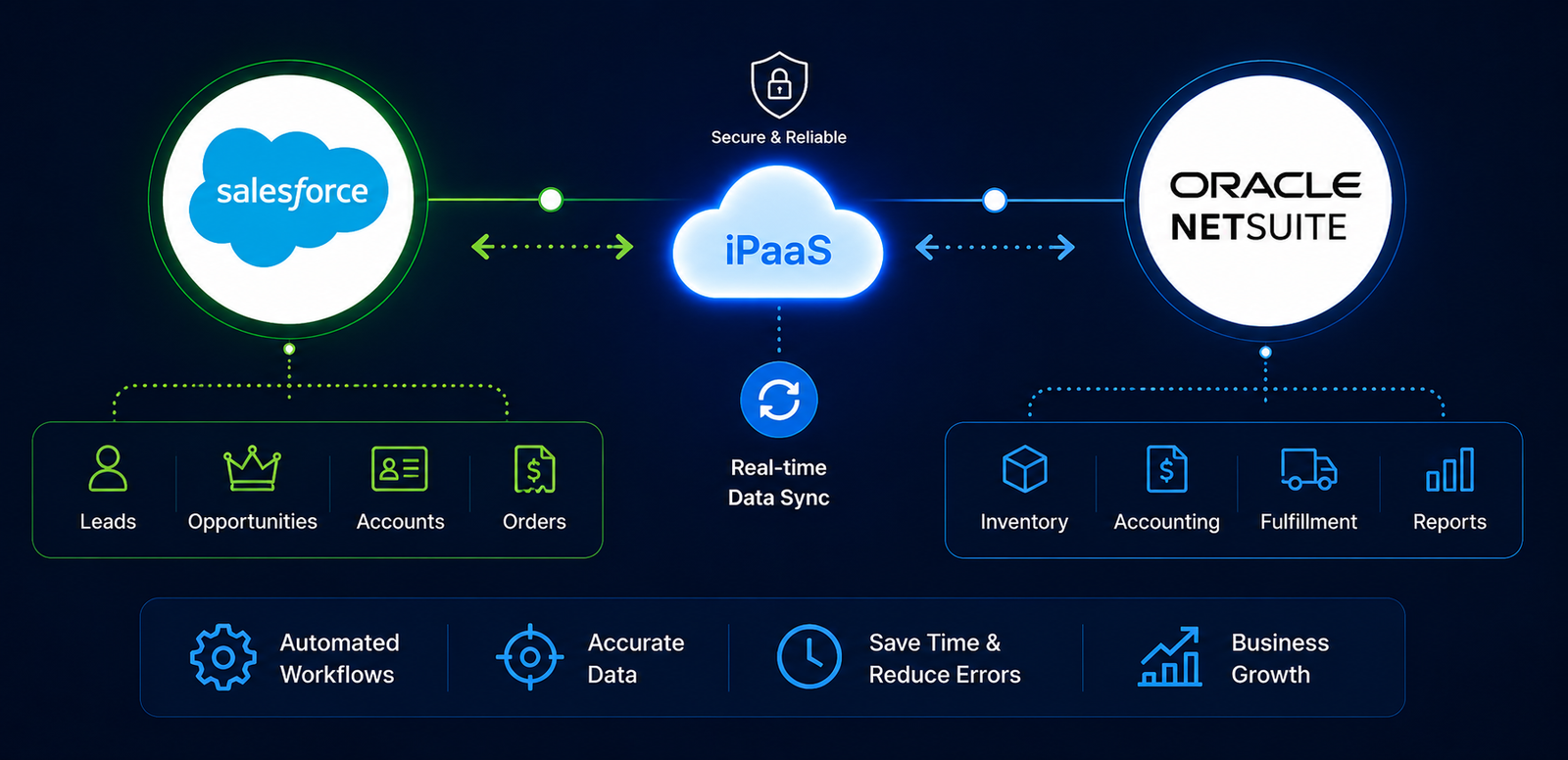Click the "Accurate Data" text
The height and width of the screenshot is (760, 1568).
(x=636, y=658)
